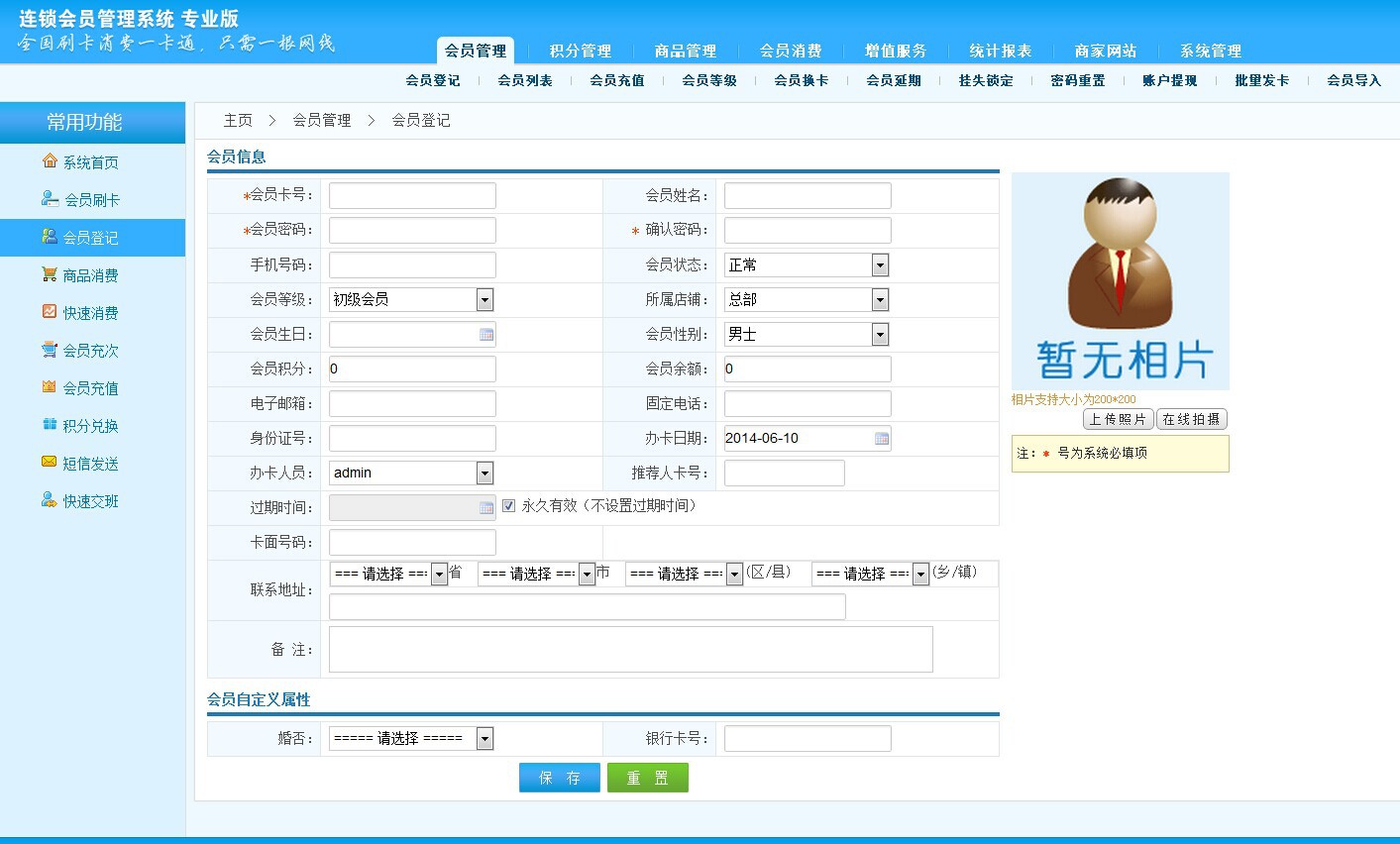This screenshot has width=1400, height=844.
Task: Expand the 所属店铺 dropdown
Action: (880, 300)
